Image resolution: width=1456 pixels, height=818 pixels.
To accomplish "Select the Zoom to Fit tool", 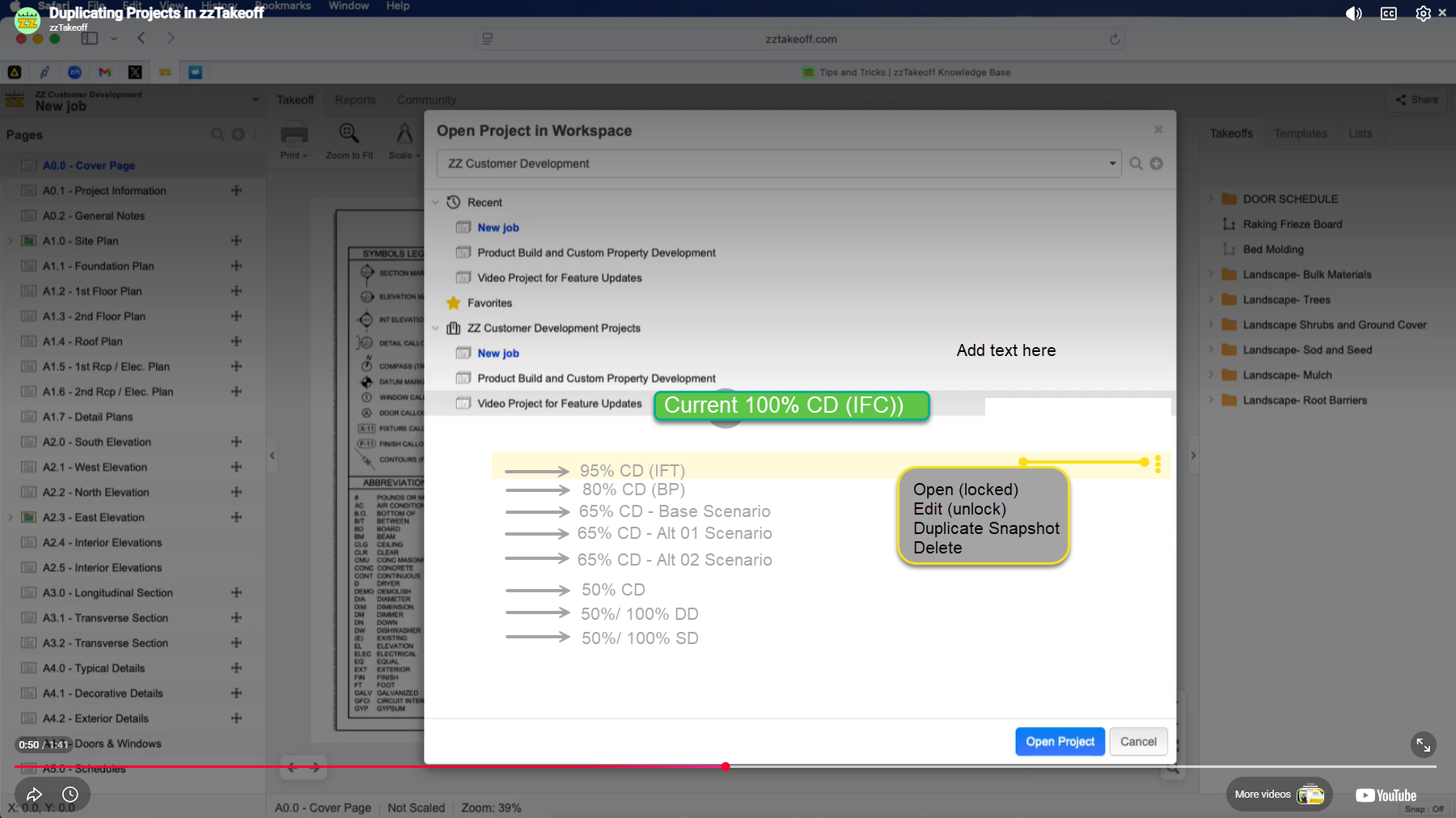I will pos(349,134).
